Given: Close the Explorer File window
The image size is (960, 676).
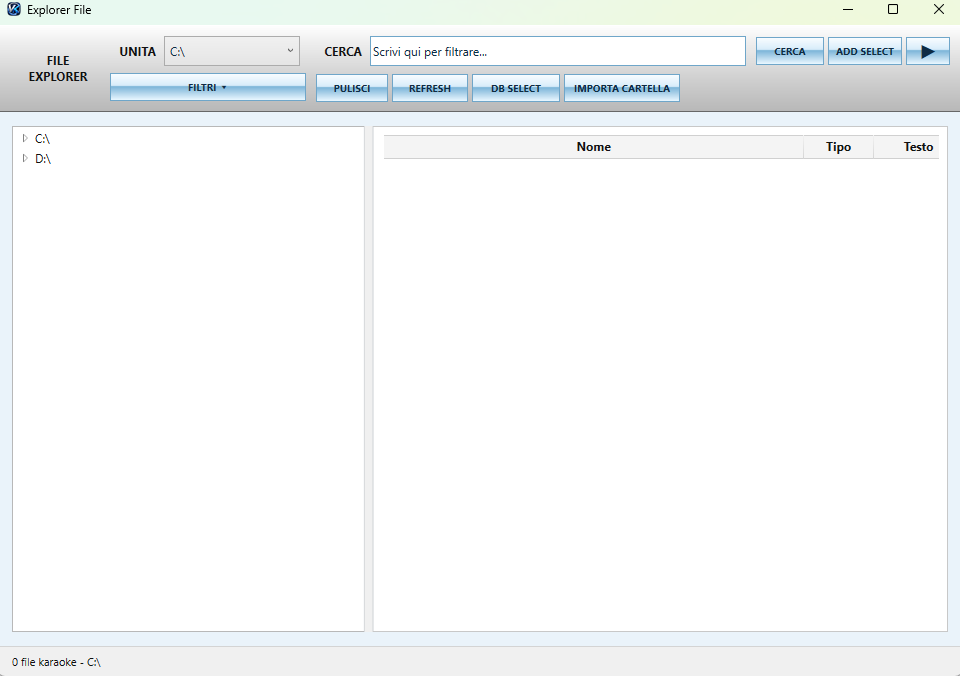Looking at the screenshot, I should point(939,9).
